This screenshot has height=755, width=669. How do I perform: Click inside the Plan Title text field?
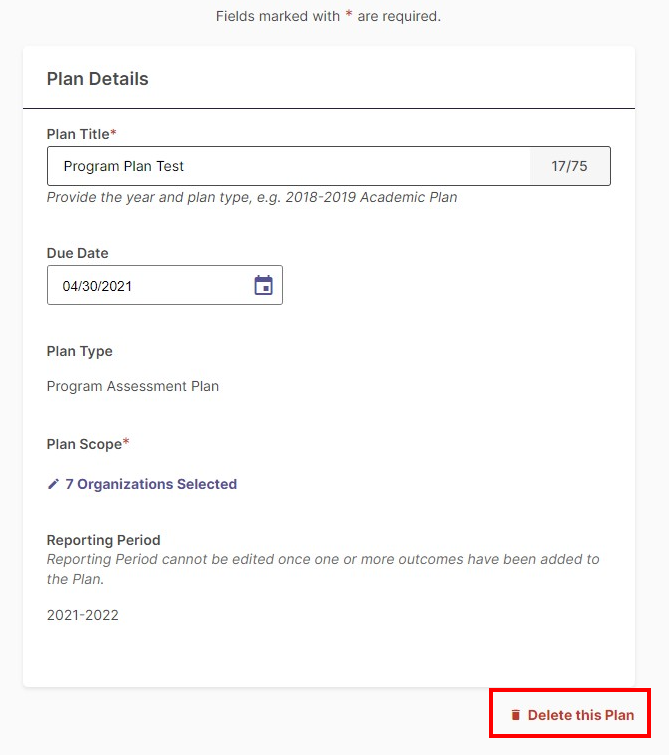[x=289, y=166]
